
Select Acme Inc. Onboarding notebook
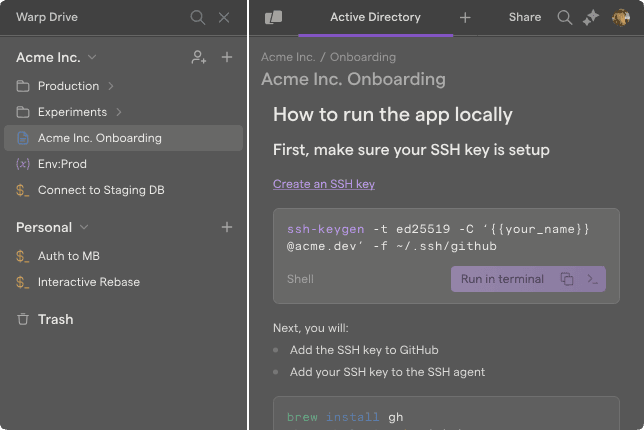tap(123, 138)
